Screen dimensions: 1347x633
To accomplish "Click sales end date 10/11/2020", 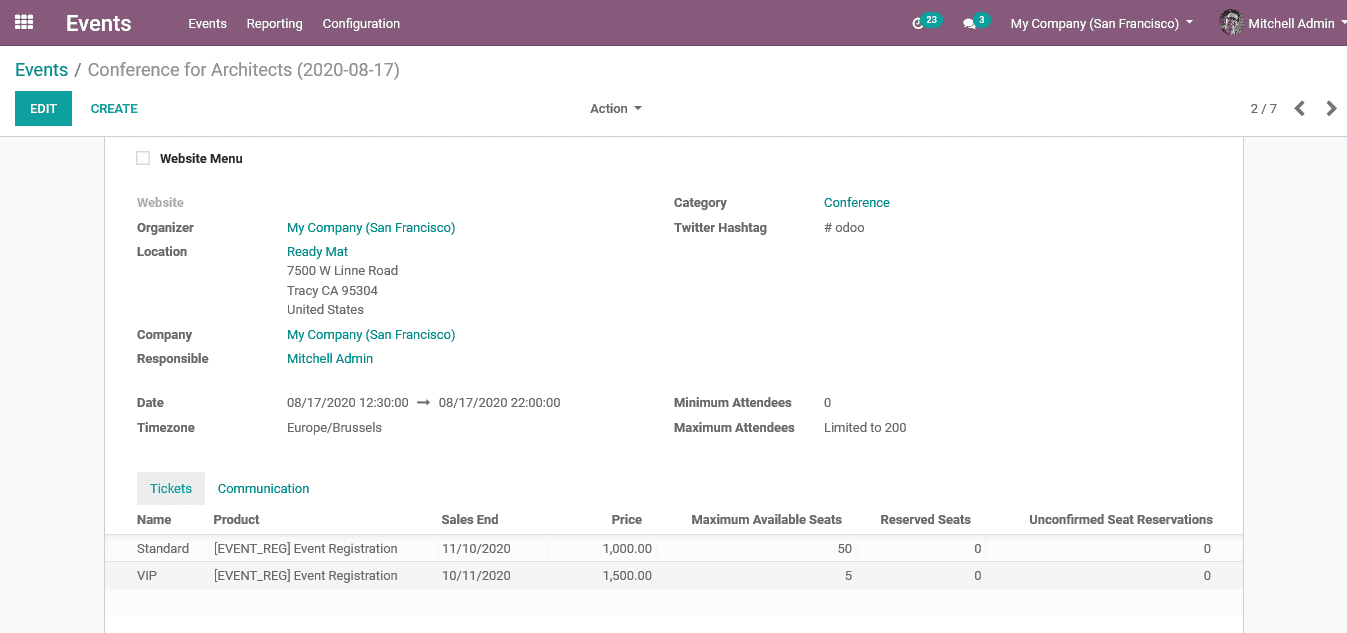I will coord(476,576).
